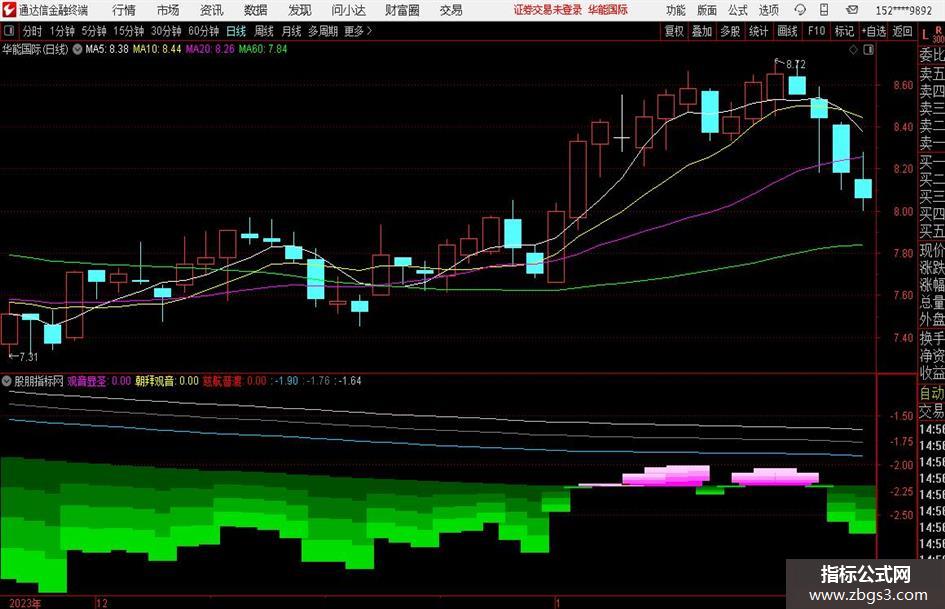
Task: Switch to 月线 monthly period
Action: click(292, 31)
